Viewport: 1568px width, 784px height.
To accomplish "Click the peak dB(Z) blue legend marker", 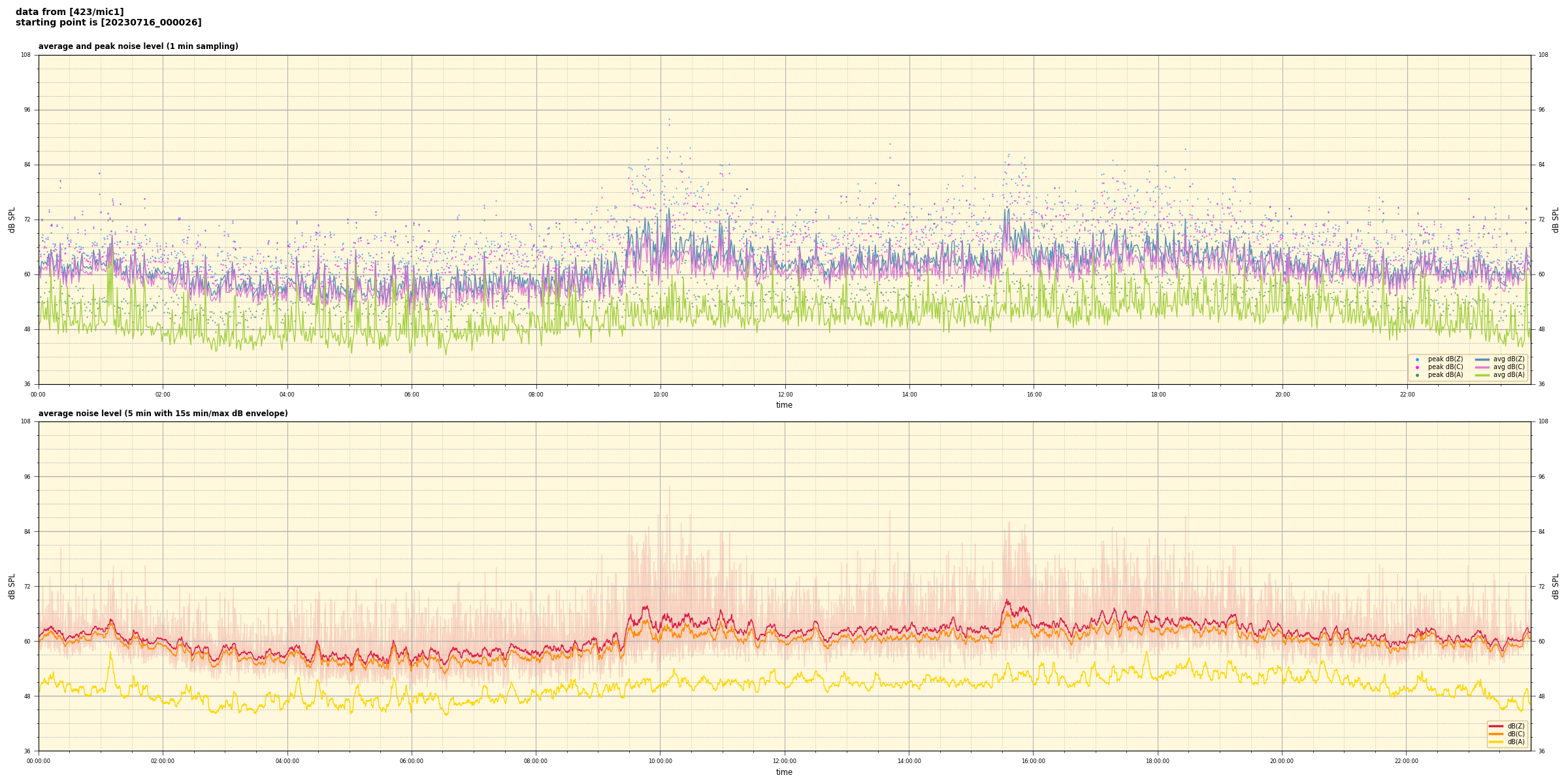I will click(1417, 359).
